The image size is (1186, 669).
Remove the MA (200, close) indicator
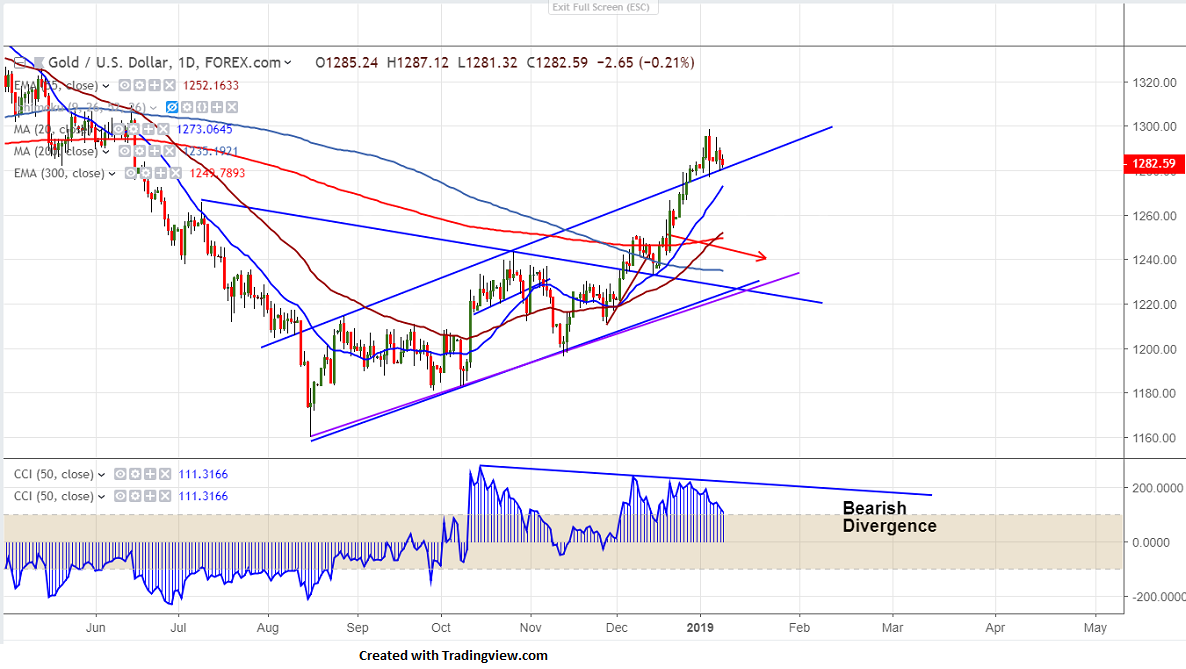(x=169, y=151)
